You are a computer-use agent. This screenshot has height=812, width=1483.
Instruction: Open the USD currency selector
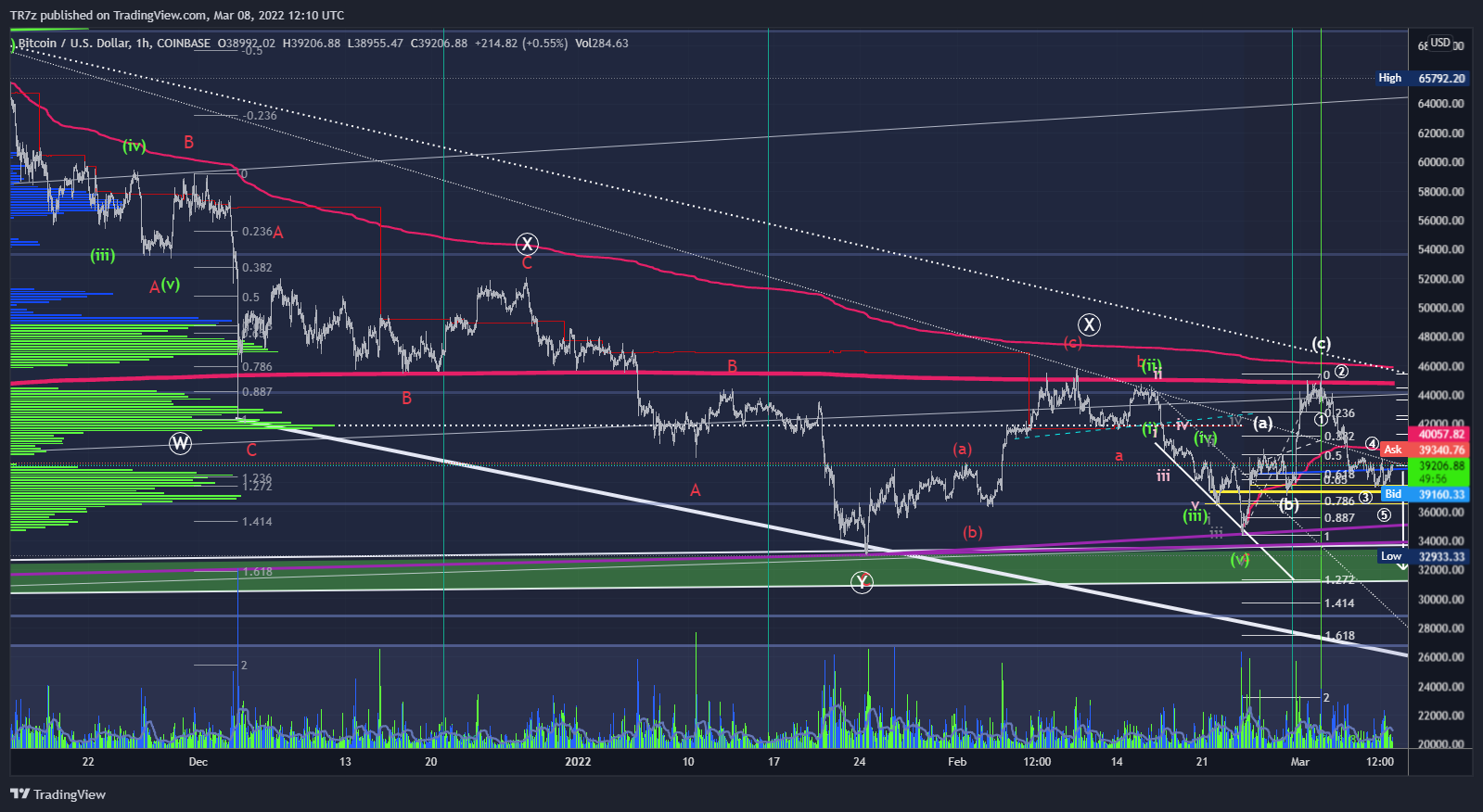pos(1439,43)
